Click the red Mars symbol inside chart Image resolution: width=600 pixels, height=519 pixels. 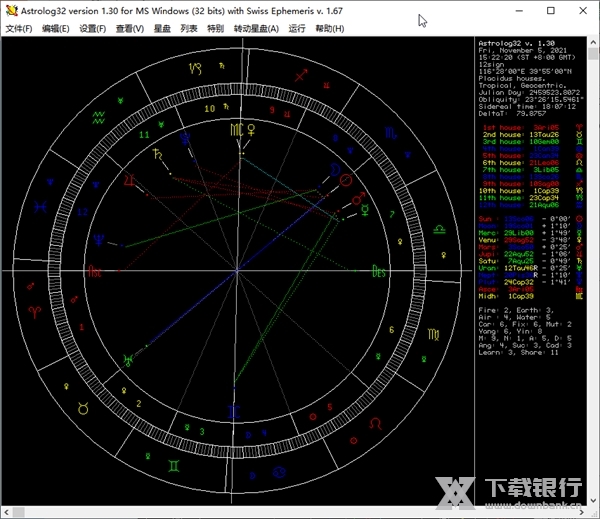358,199
